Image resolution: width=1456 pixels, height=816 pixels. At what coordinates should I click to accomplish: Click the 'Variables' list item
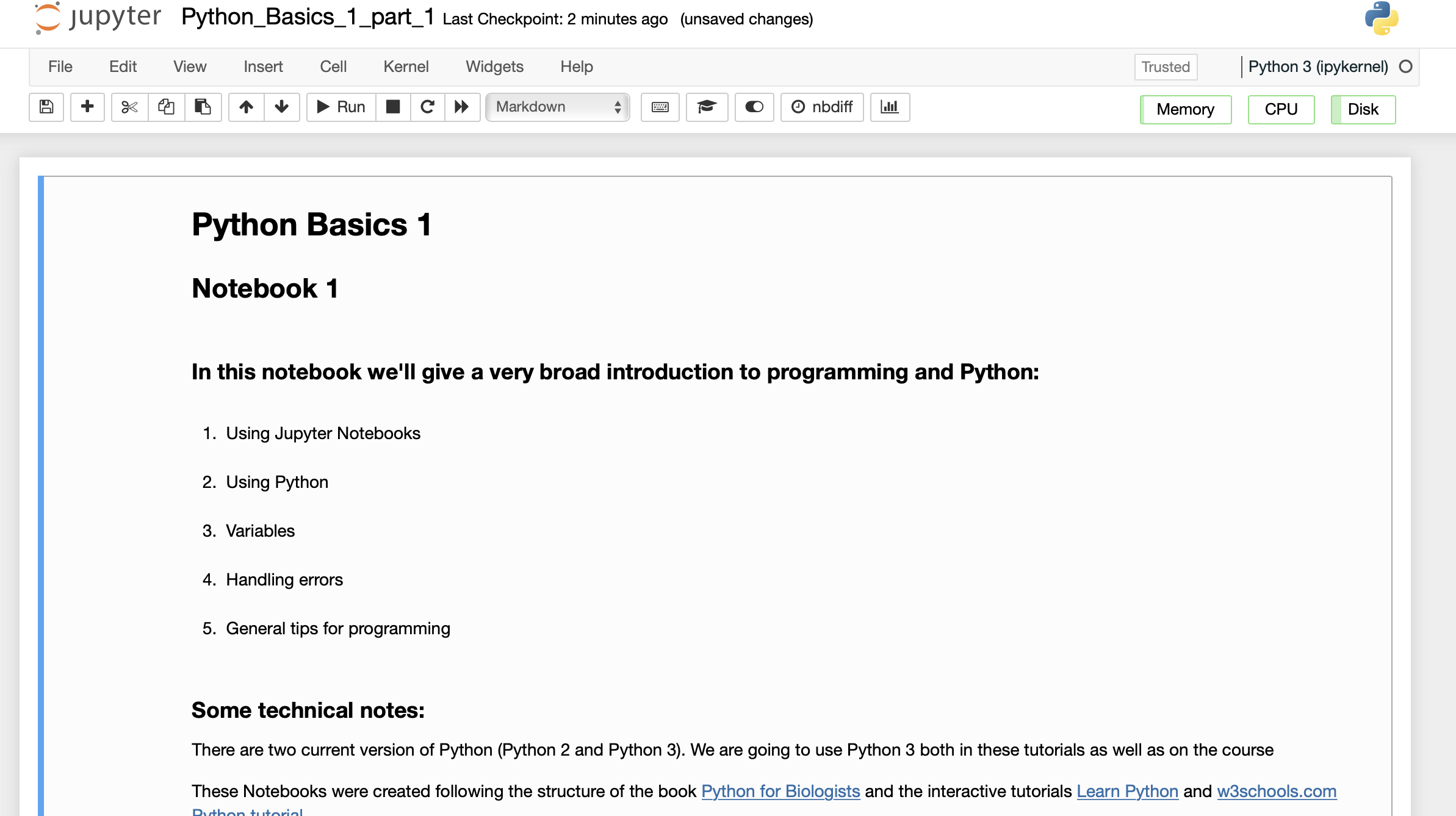(260, 531)
